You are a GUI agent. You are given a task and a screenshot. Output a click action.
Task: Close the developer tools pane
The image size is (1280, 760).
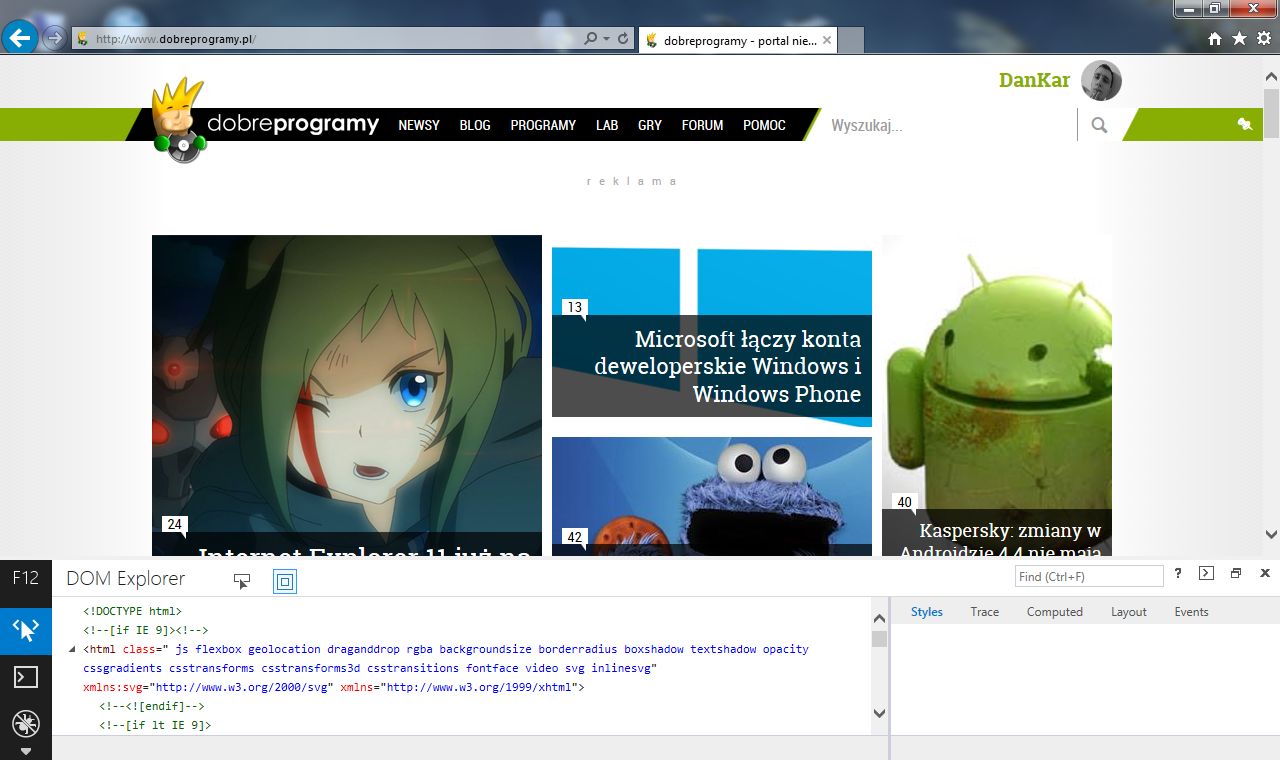(1265, 574)
